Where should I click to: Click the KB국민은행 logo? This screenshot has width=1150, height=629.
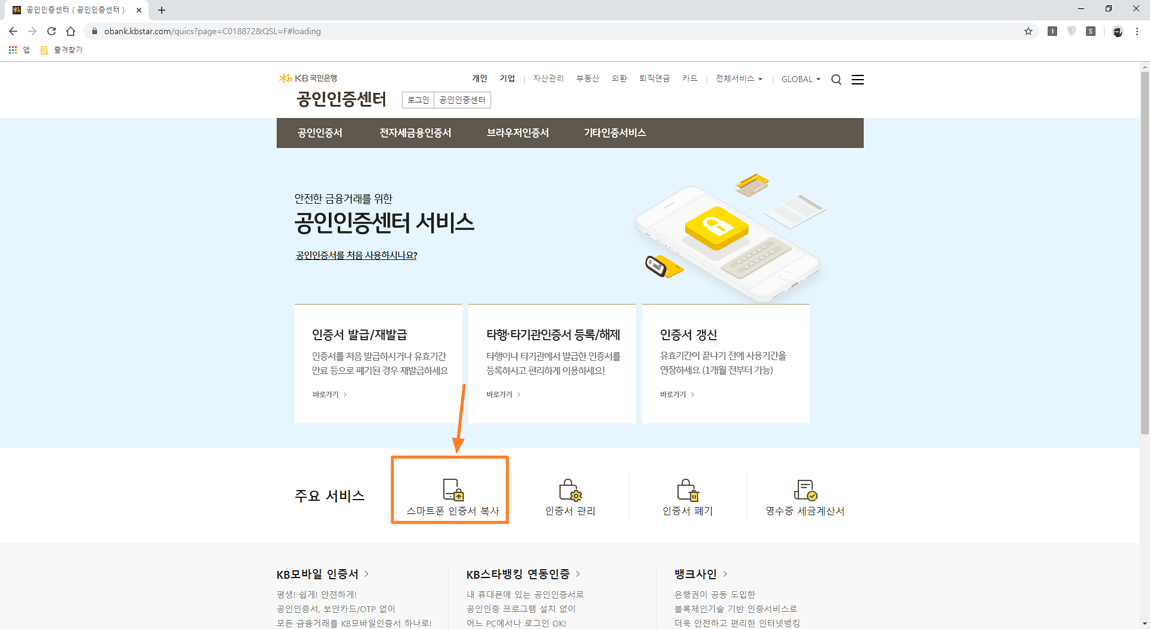click(308, 78)
